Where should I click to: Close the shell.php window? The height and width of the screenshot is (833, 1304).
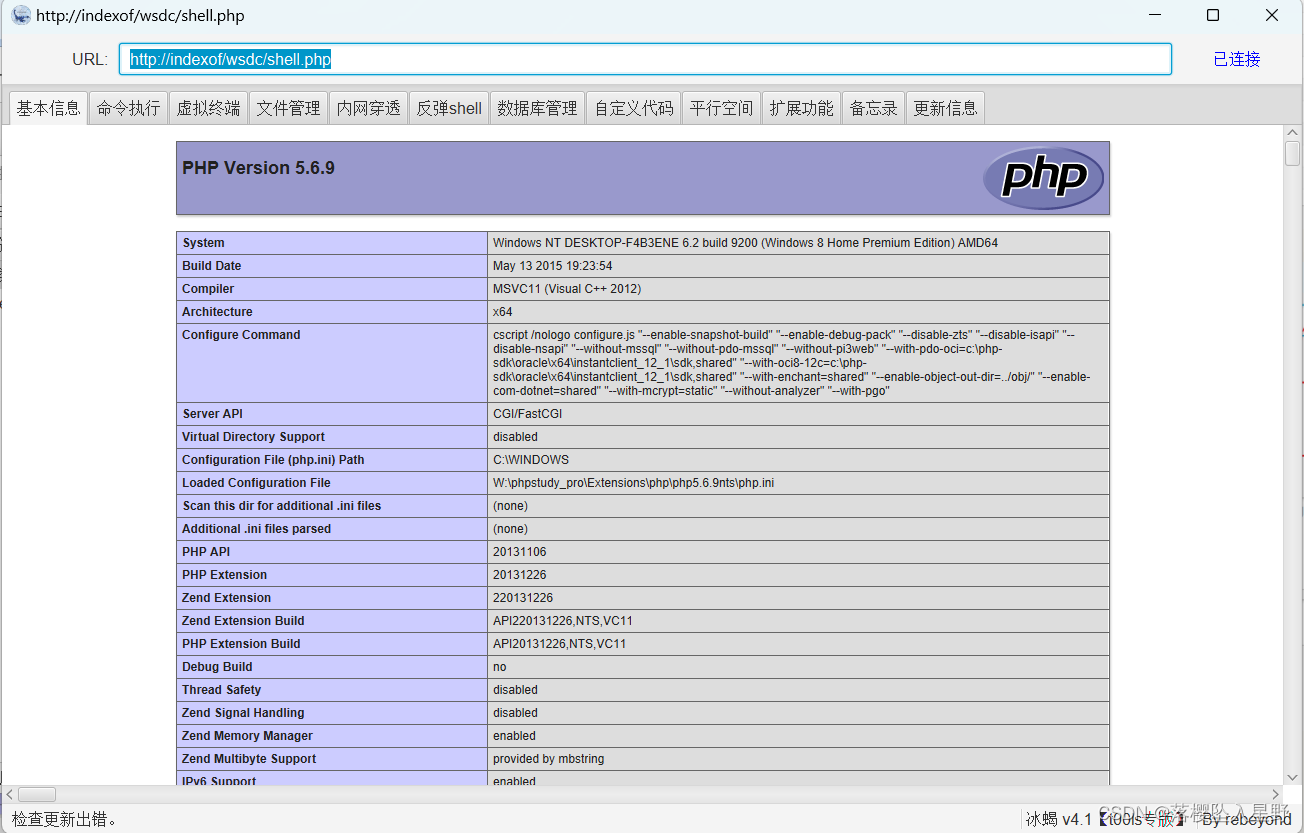click(1272, 15)
